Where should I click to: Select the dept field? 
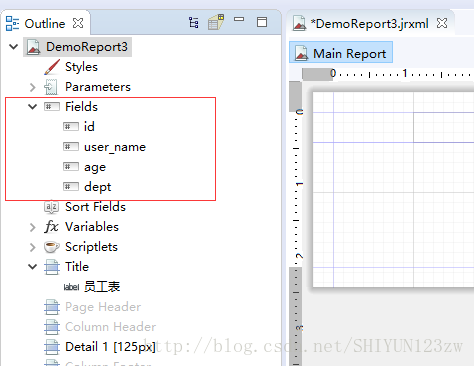pos(98,187)
